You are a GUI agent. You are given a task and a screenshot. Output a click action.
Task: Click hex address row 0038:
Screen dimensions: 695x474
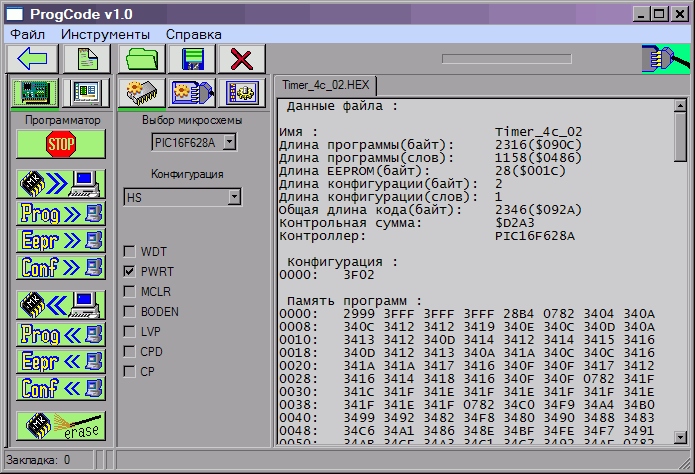298,405
